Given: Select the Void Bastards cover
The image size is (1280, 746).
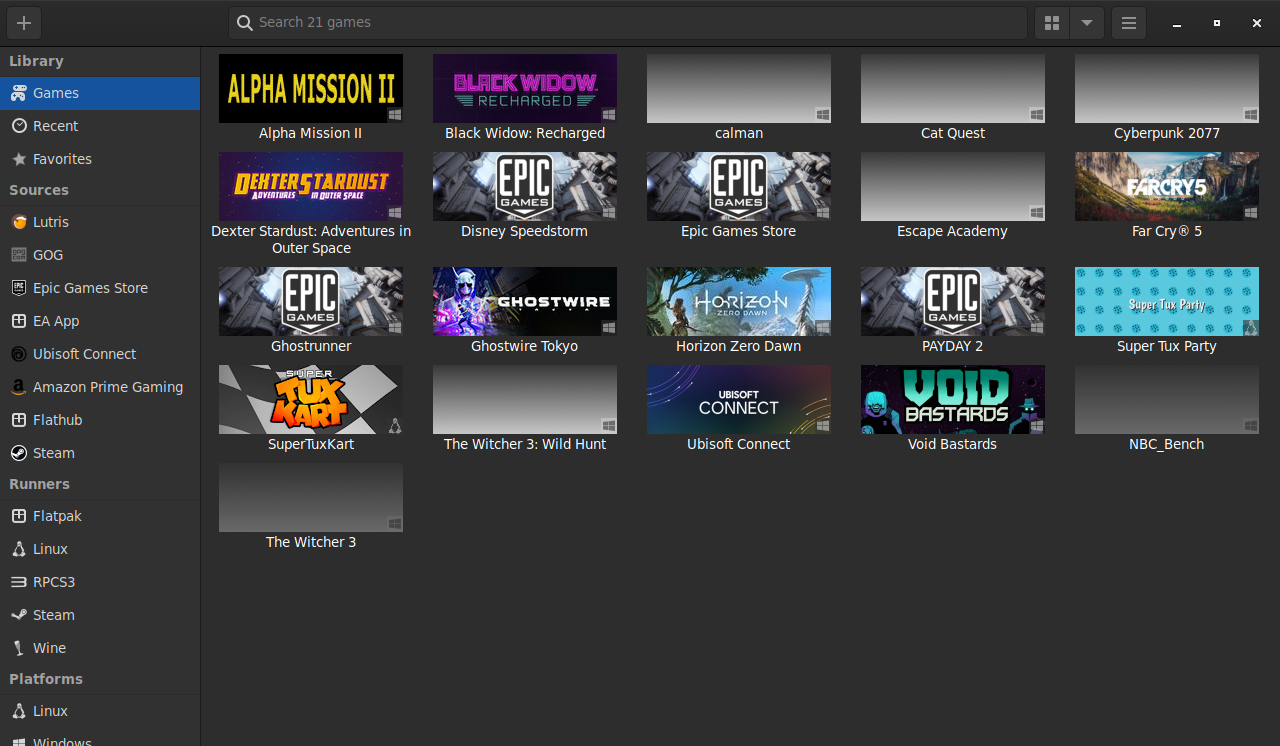Looking at the screenshot, I should [953, 399].
